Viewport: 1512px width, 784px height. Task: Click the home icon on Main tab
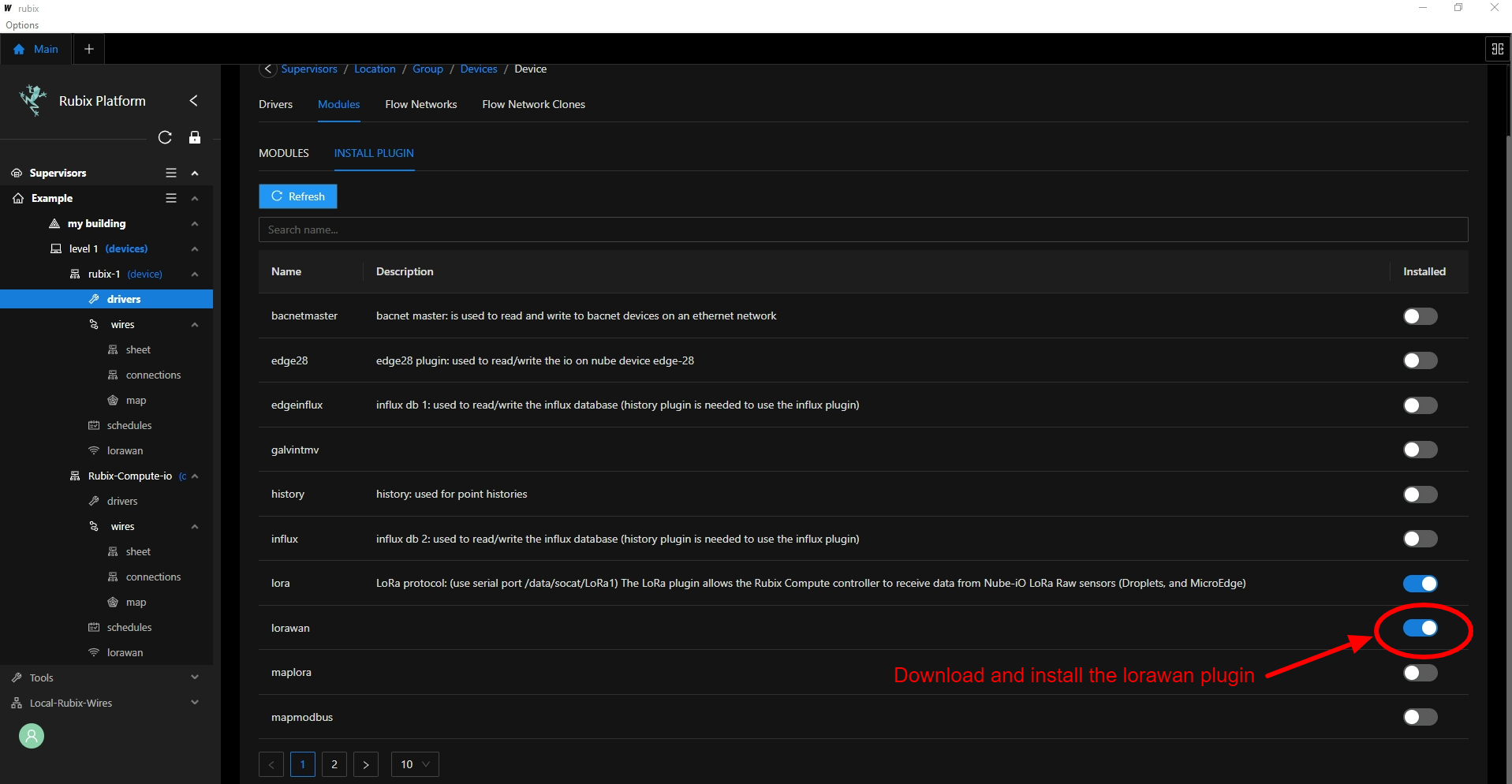[19, 49]
